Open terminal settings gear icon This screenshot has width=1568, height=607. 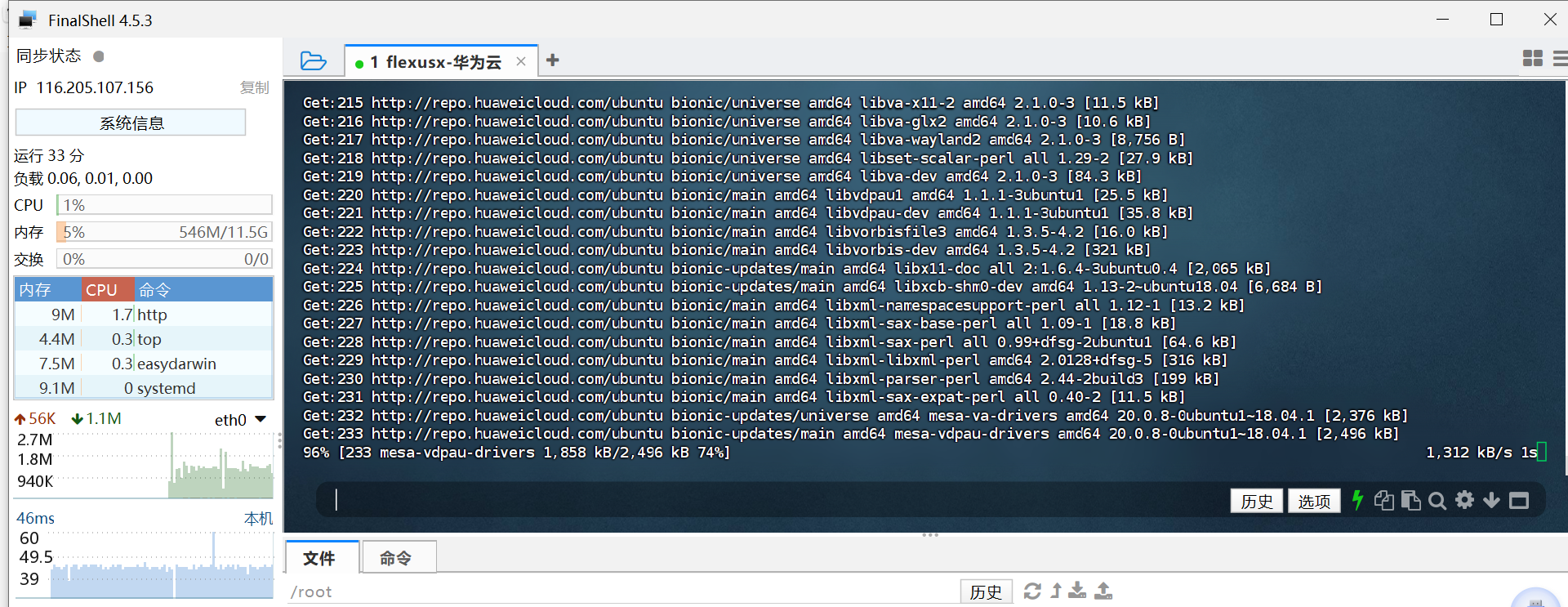[x=1465, y=500]
